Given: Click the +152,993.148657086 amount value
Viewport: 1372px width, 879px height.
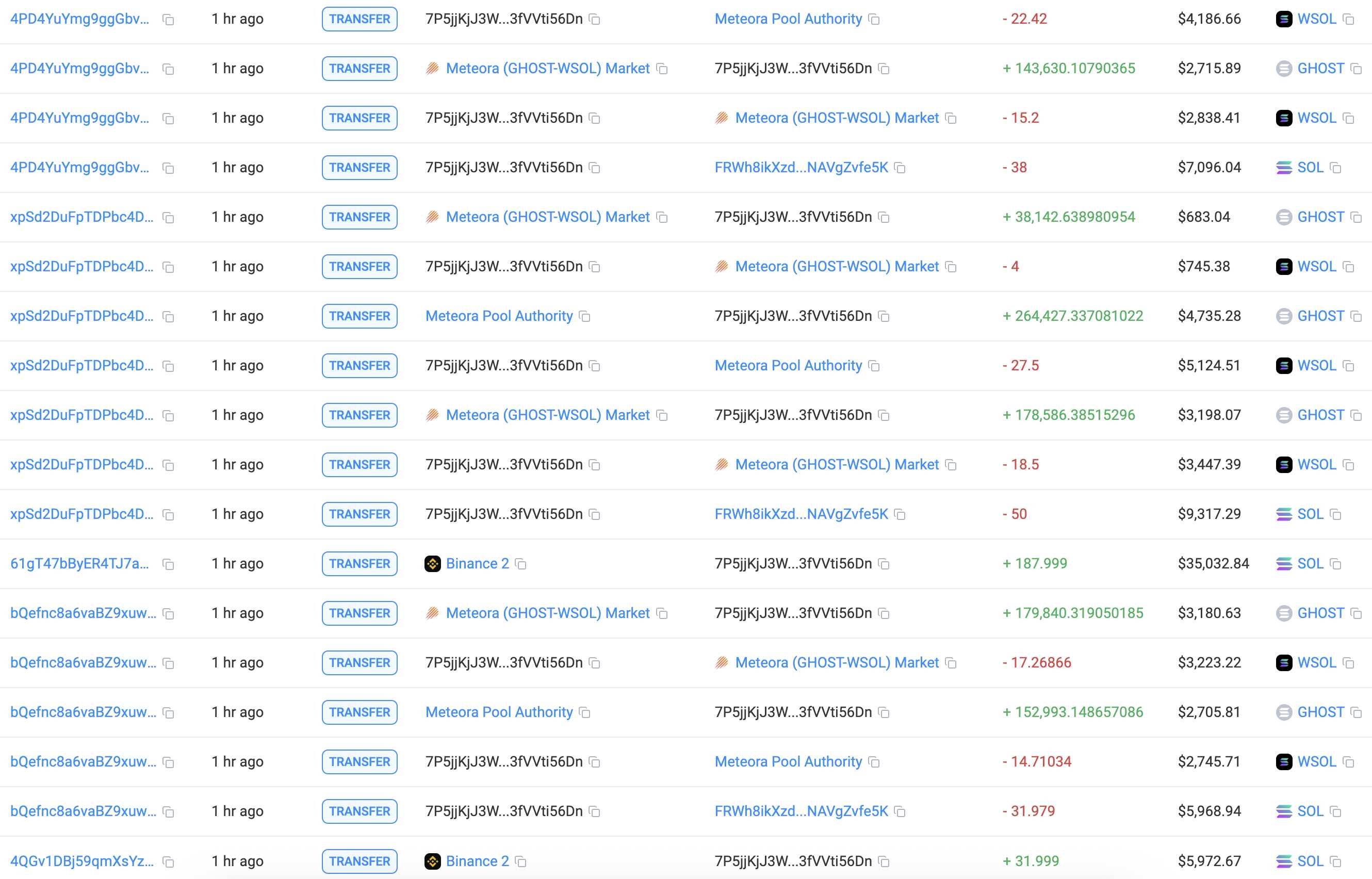Looking at the screenshot, I should coord(1073,712).
